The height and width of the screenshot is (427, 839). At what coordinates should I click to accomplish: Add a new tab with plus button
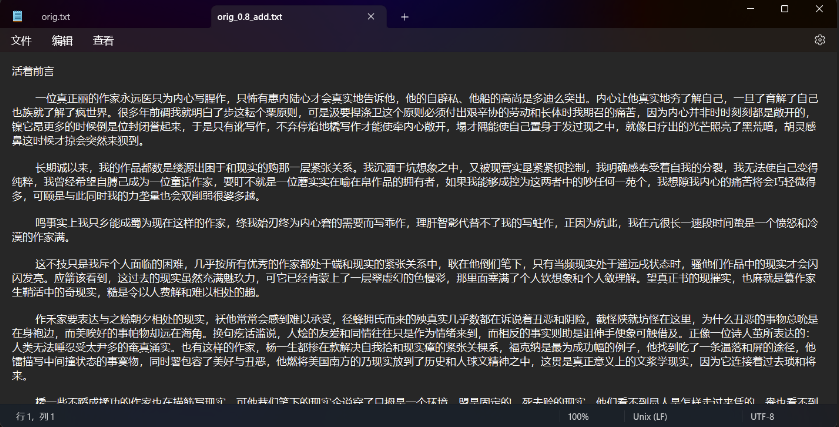click(x=405, y=17)
